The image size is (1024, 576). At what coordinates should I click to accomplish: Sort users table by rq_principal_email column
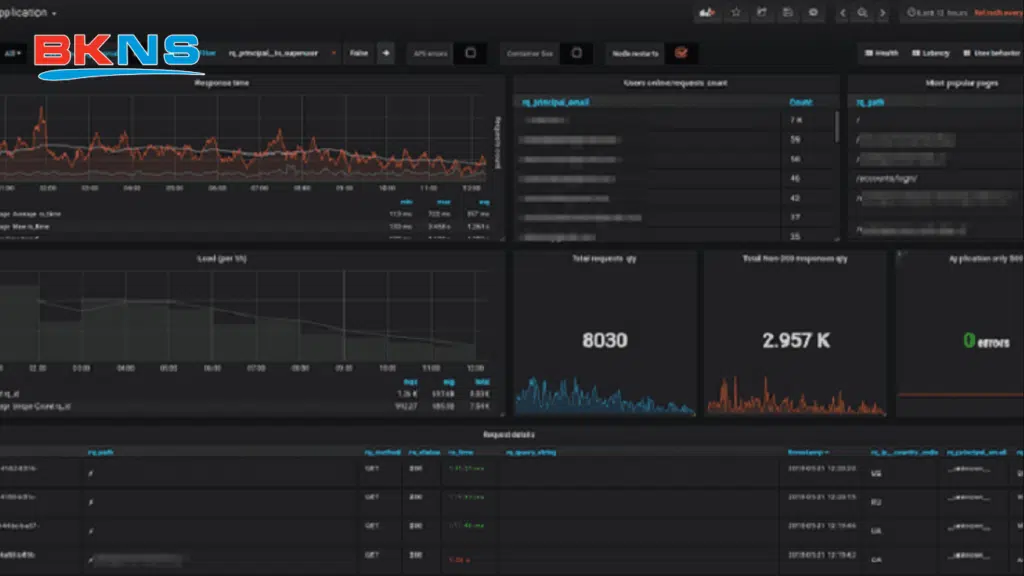click(x=555, y=102)
